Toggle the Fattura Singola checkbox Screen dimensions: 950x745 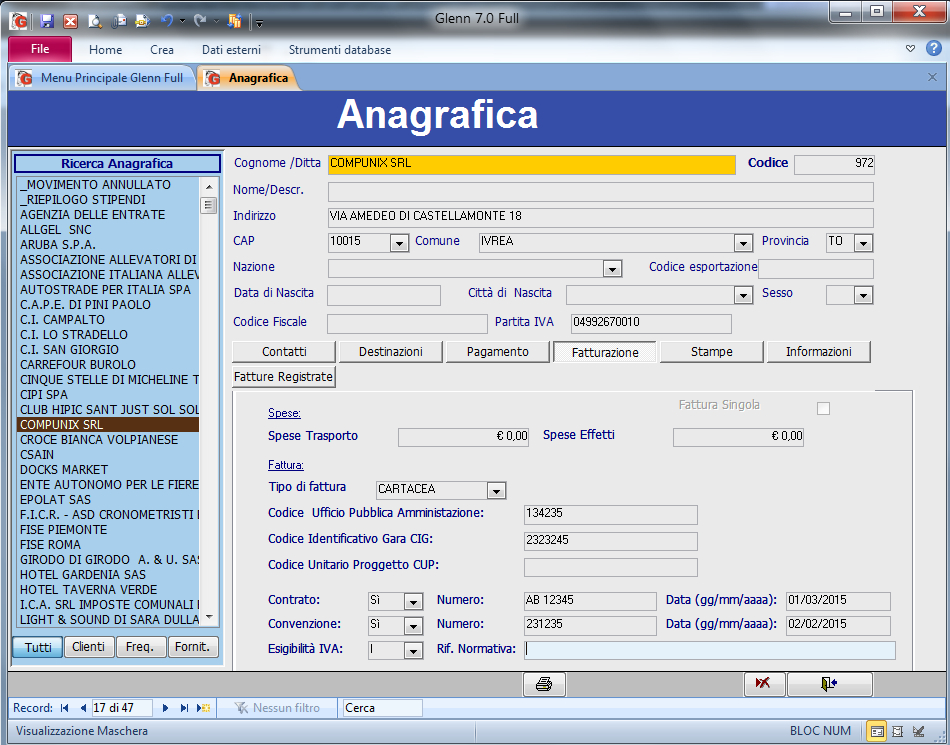click(823, 409)
